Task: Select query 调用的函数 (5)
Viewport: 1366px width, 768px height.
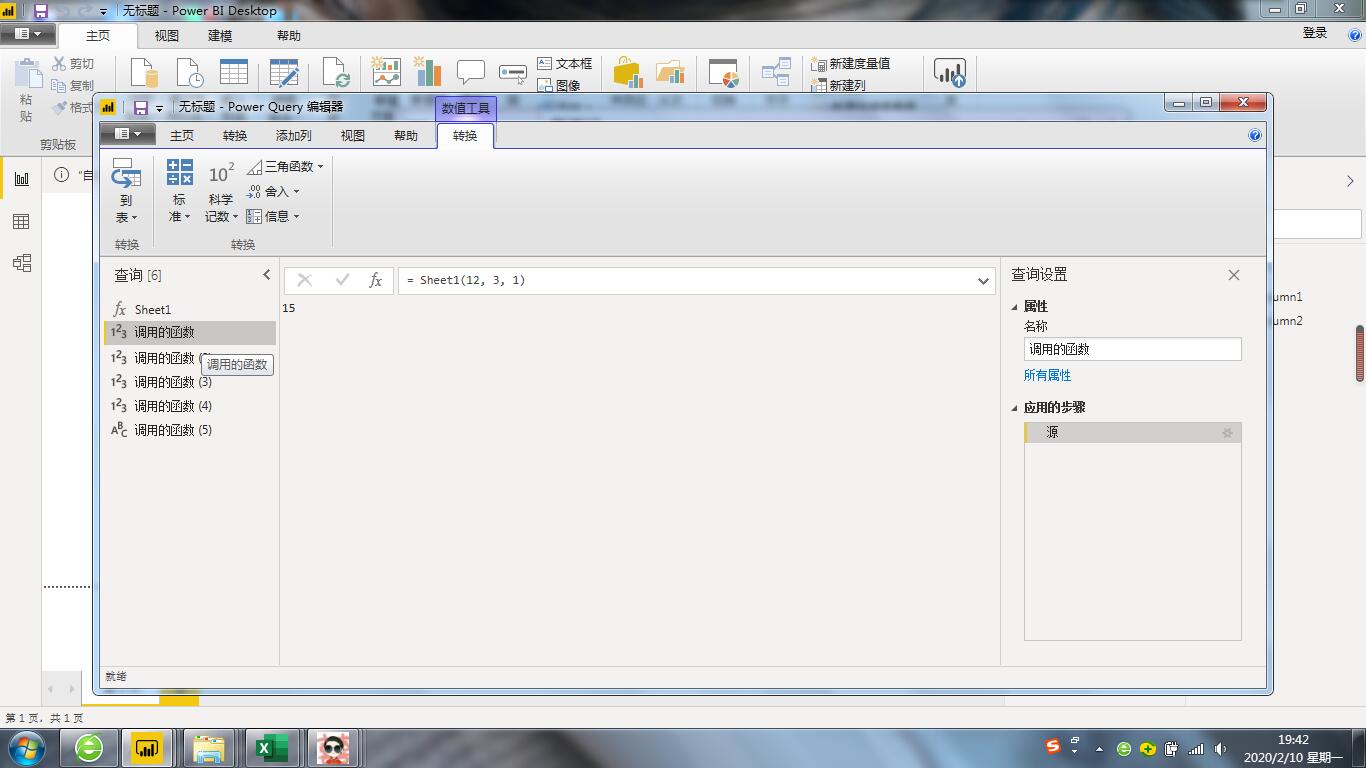Action: pyautogui.click(x=190, y=430)
